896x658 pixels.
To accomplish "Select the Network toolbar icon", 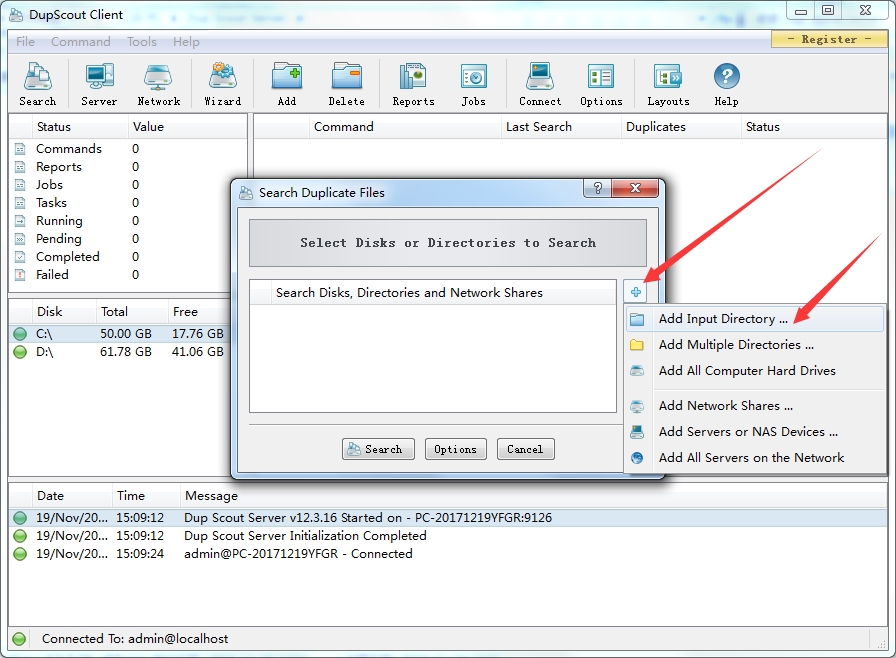I will [x=158, y=85].
